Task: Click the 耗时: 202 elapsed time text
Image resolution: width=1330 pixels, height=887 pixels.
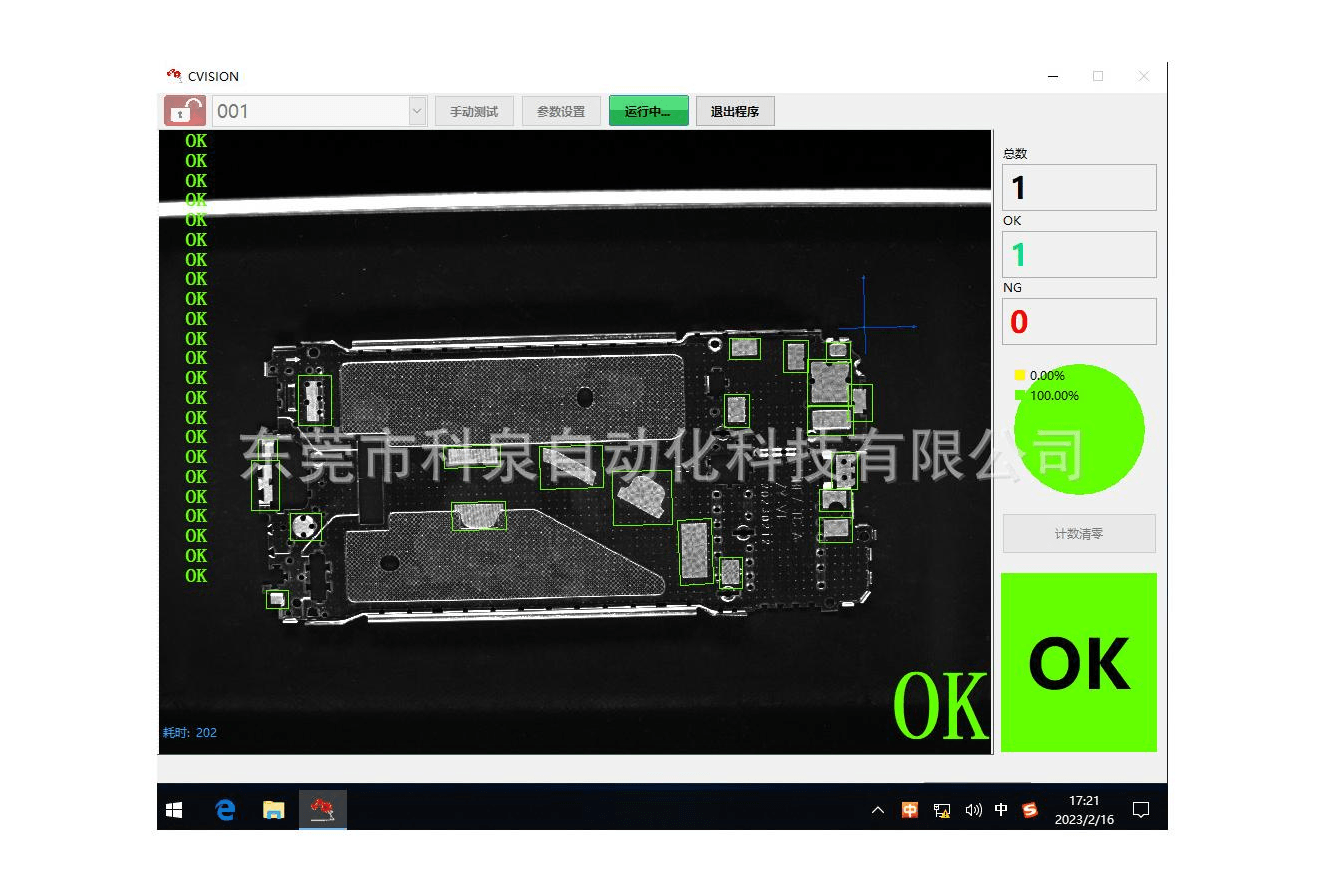Action: (x=190, y=733)
